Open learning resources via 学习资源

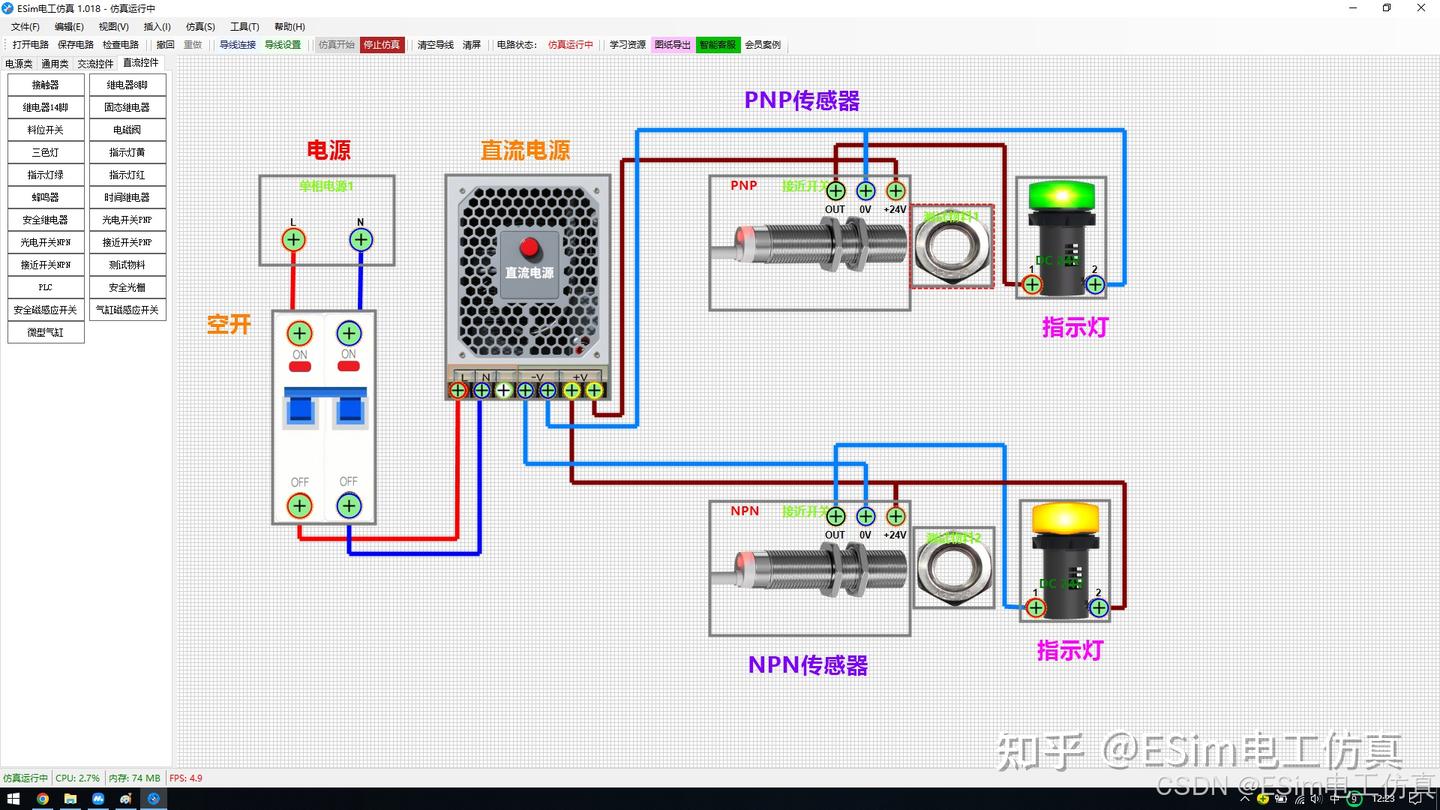coord(626,44)
